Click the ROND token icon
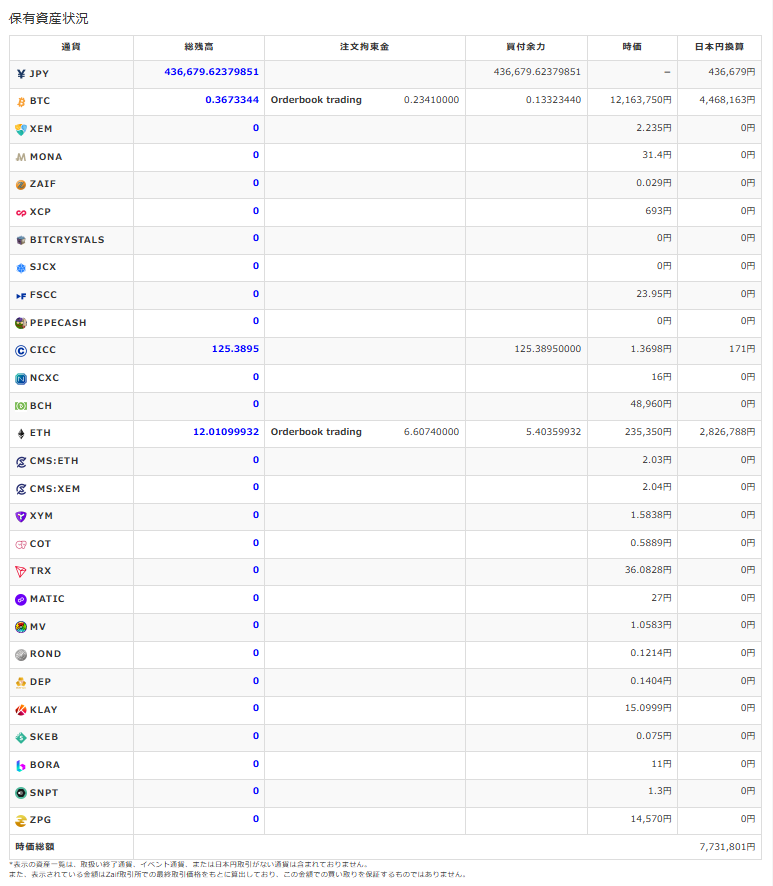The width and height of the screenshot is (773, 886). point(21,655)
